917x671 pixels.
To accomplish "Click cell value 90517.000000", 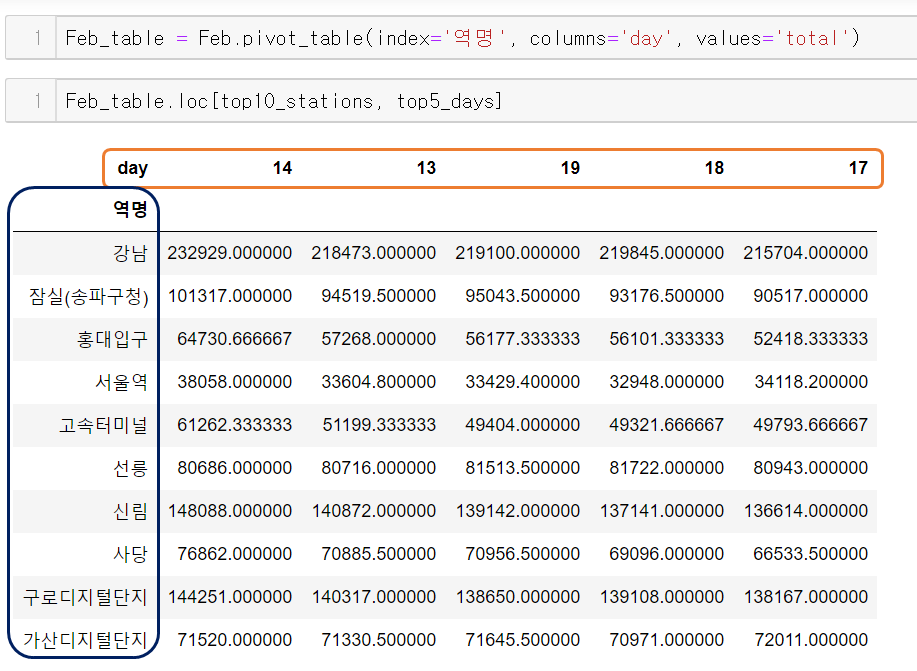I will [x=811, y=296].
